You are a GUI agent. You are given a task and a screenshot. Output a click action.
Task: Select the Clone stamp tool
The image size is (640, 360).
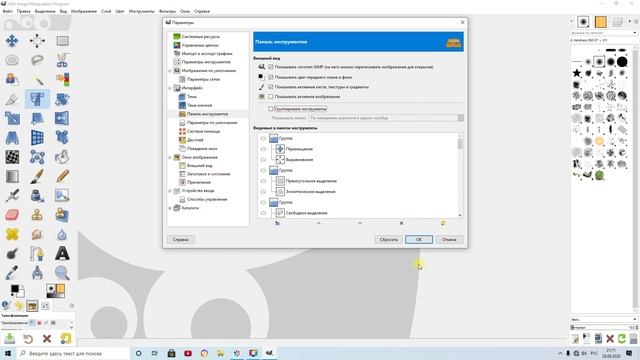[x=37, y=215]
